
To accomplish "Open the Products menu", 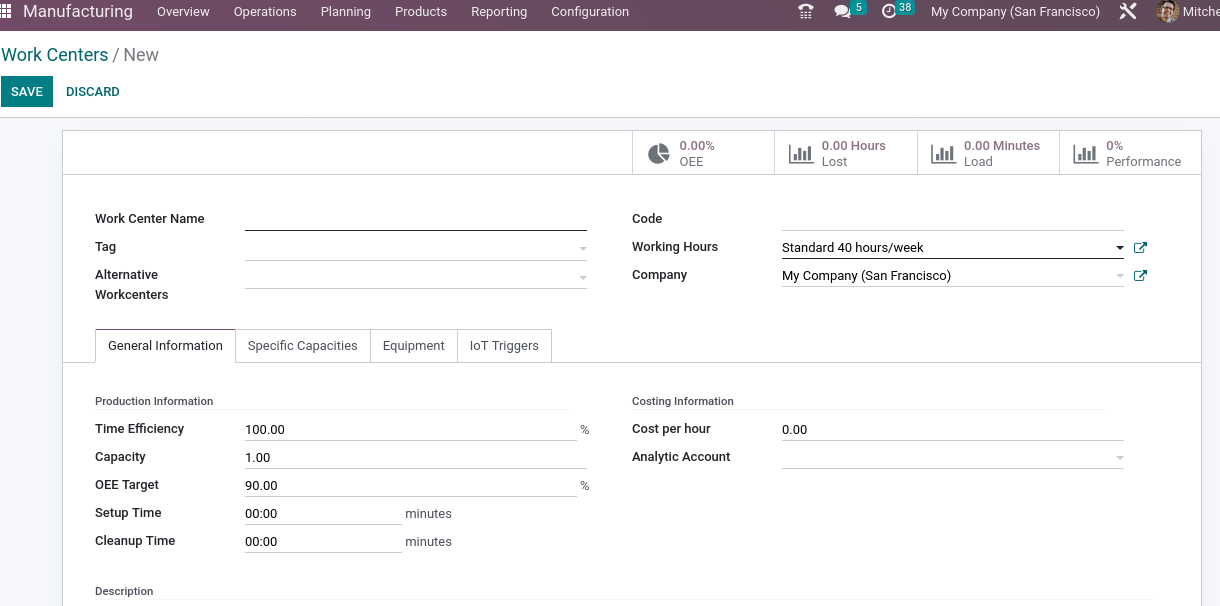I will (421, 12).
